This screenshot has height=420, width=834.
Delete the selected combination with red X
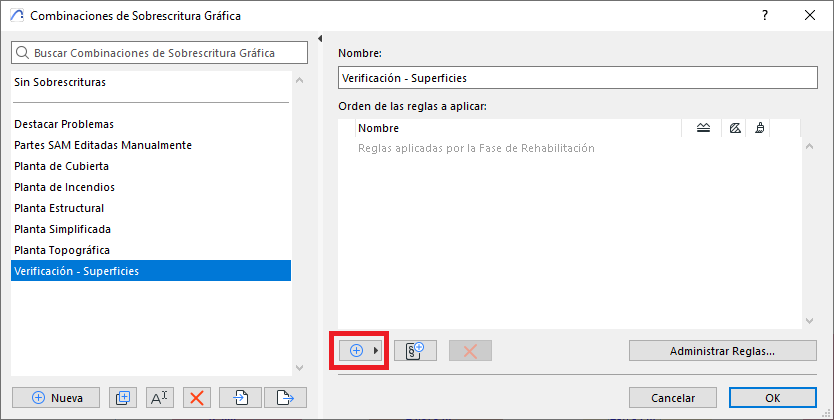pyautogui.click(x=197, y=397)
